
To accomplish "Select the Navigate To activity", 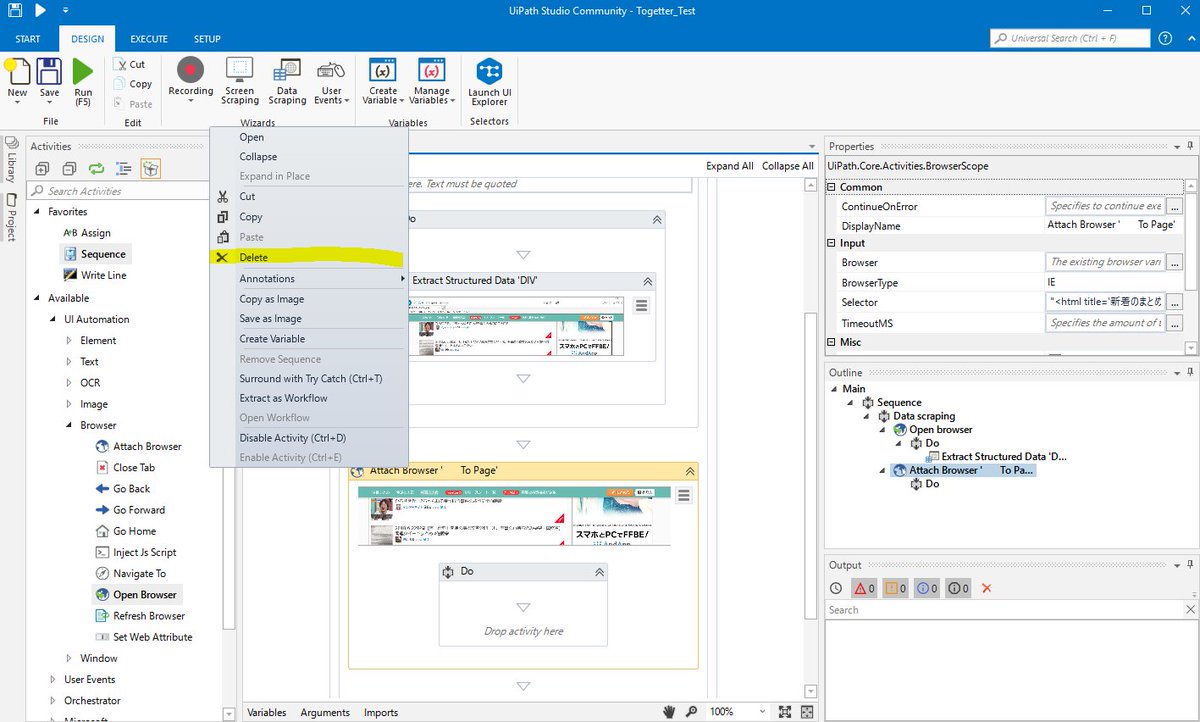I will click(x=131, y=573).
